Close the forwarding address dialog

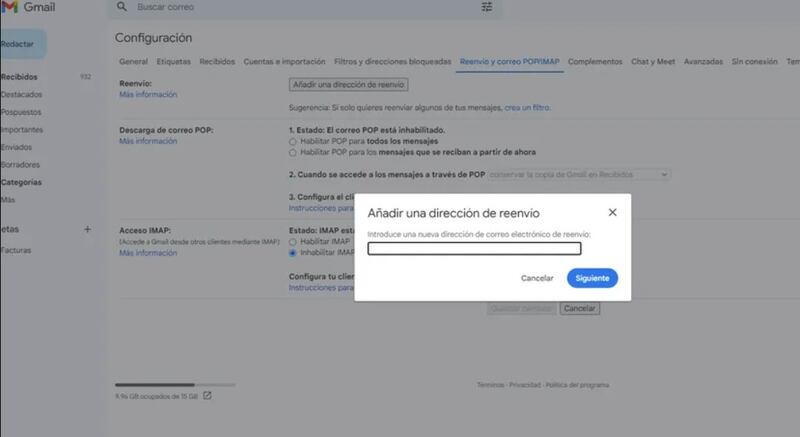[612, 212]
